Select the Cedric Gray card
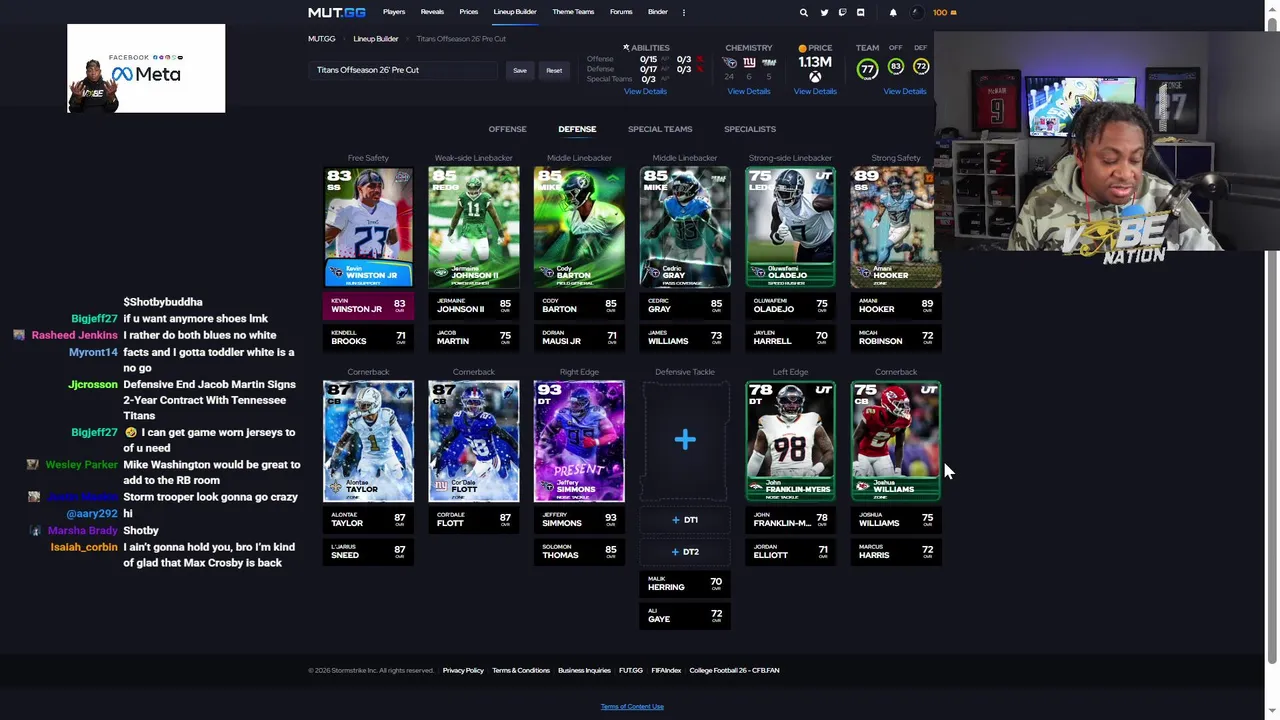 click(685, 227)
